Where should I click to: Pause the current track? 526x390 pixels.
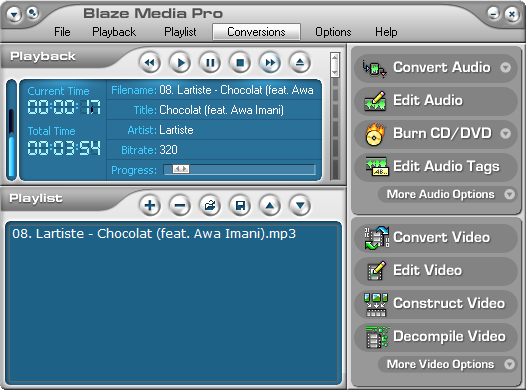coord(210,63)
